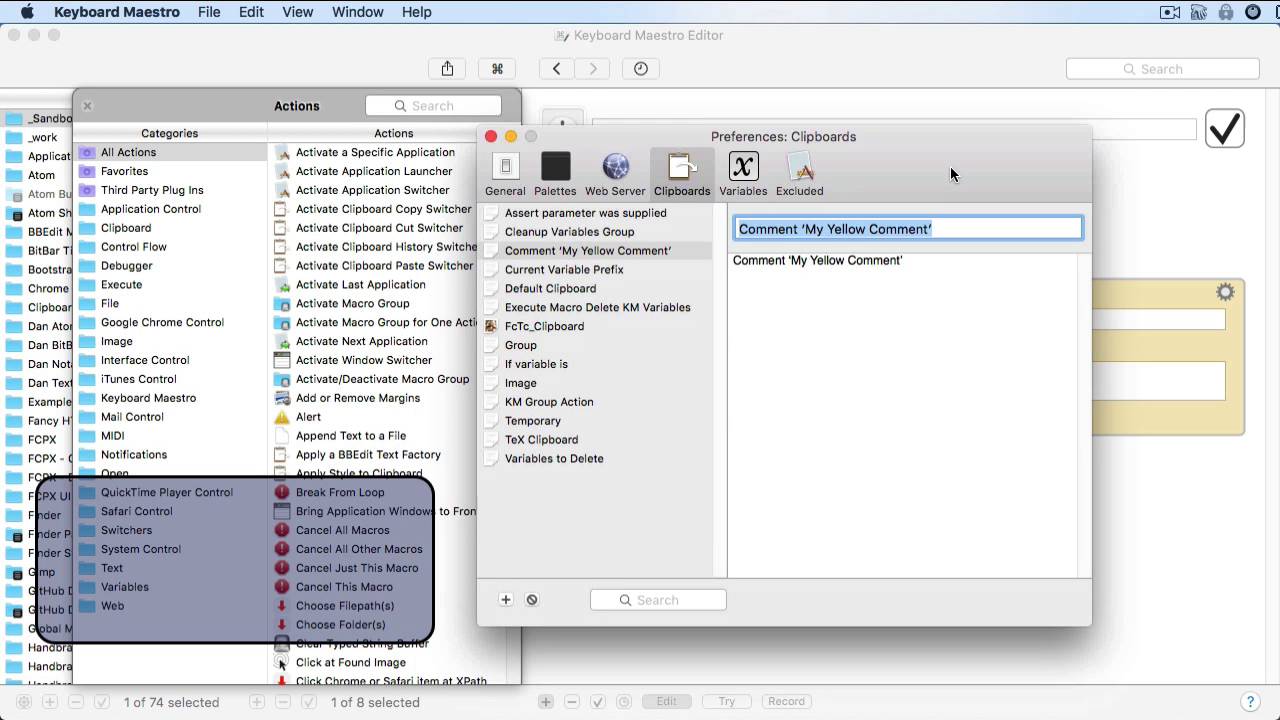Click the Record button in the bottom bar
This screenshot has height=720, width=1280.
pyautogui.click(x=786, y=702)
